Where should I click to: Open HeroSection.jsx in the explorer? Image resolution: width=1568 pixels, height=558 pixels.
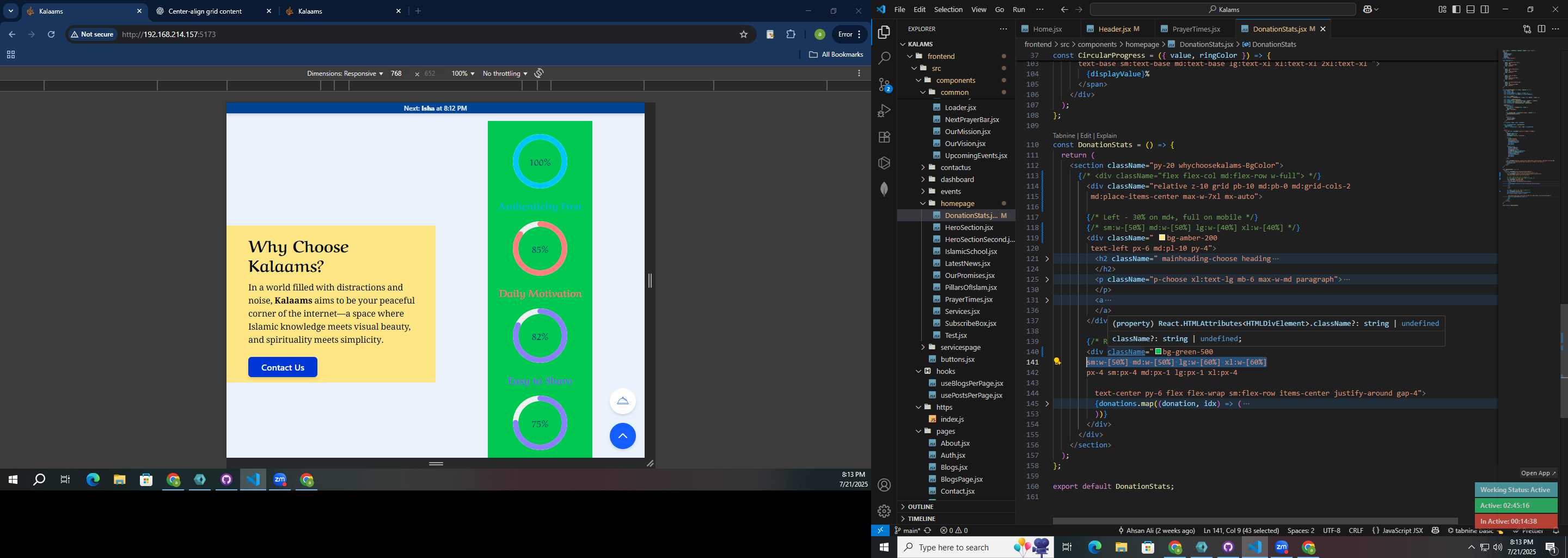tap(969, 227)
